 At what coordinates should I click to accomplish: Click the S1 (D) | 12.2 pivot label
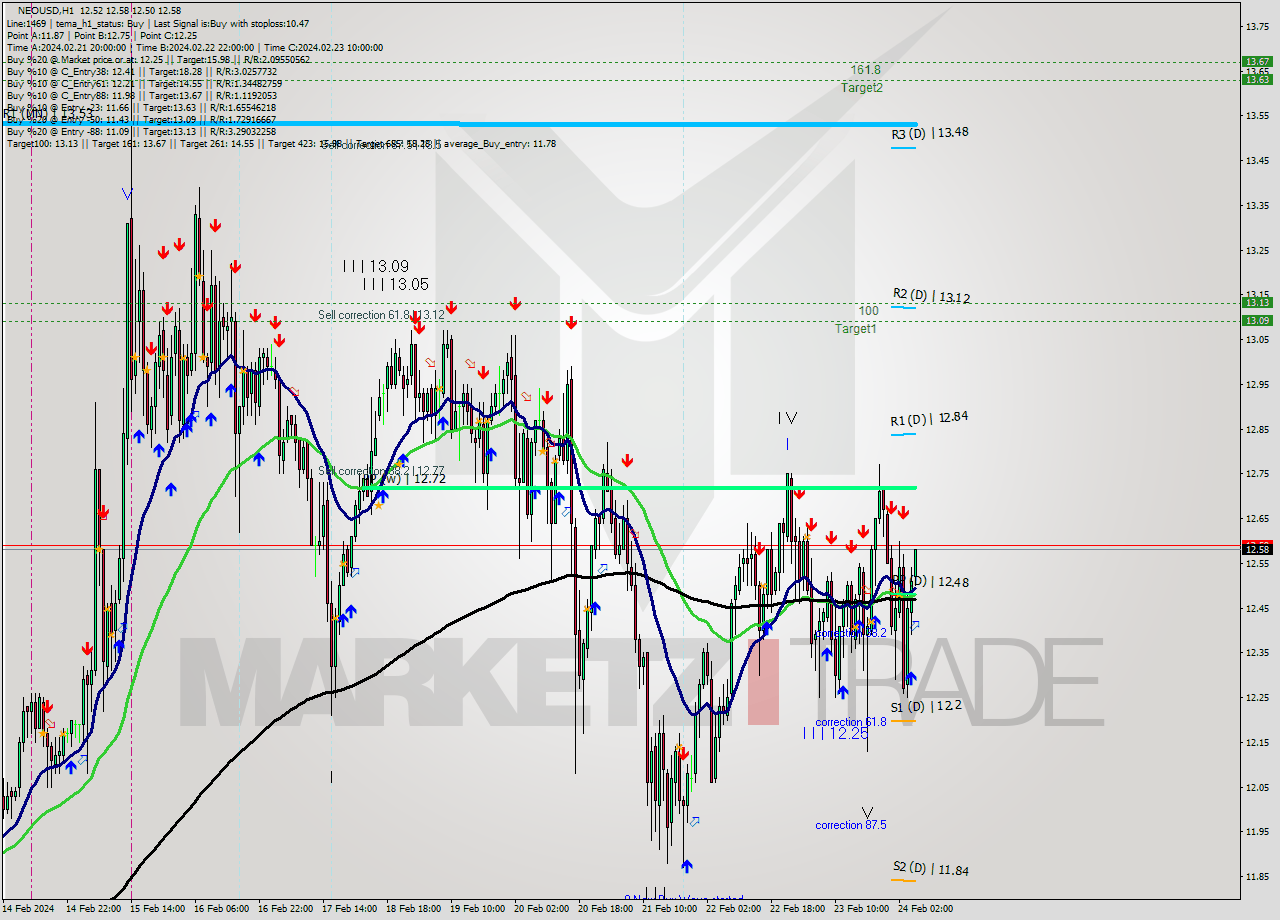point(926,706)
